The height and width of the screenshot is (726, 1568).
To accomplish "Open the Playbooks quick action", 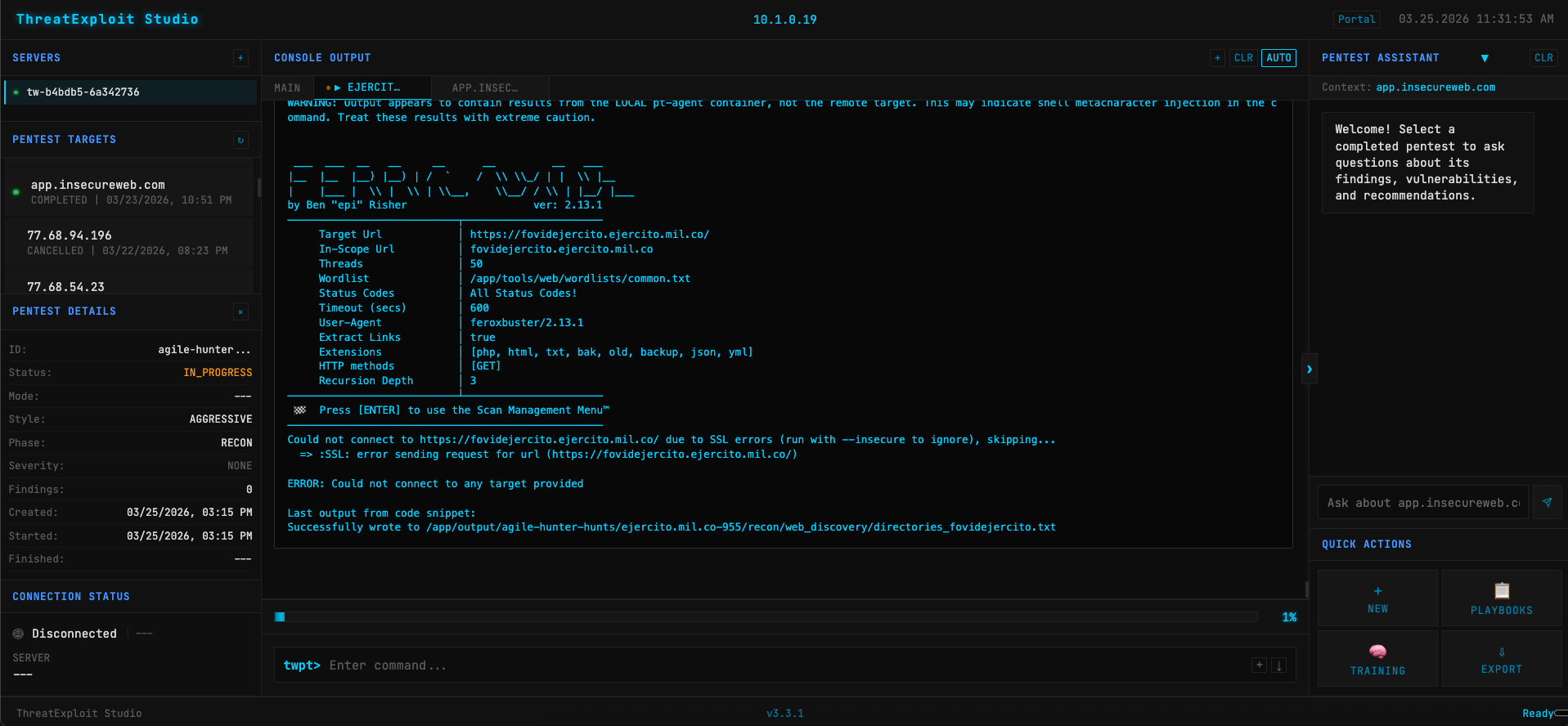I will click(x=1501, y=598).
